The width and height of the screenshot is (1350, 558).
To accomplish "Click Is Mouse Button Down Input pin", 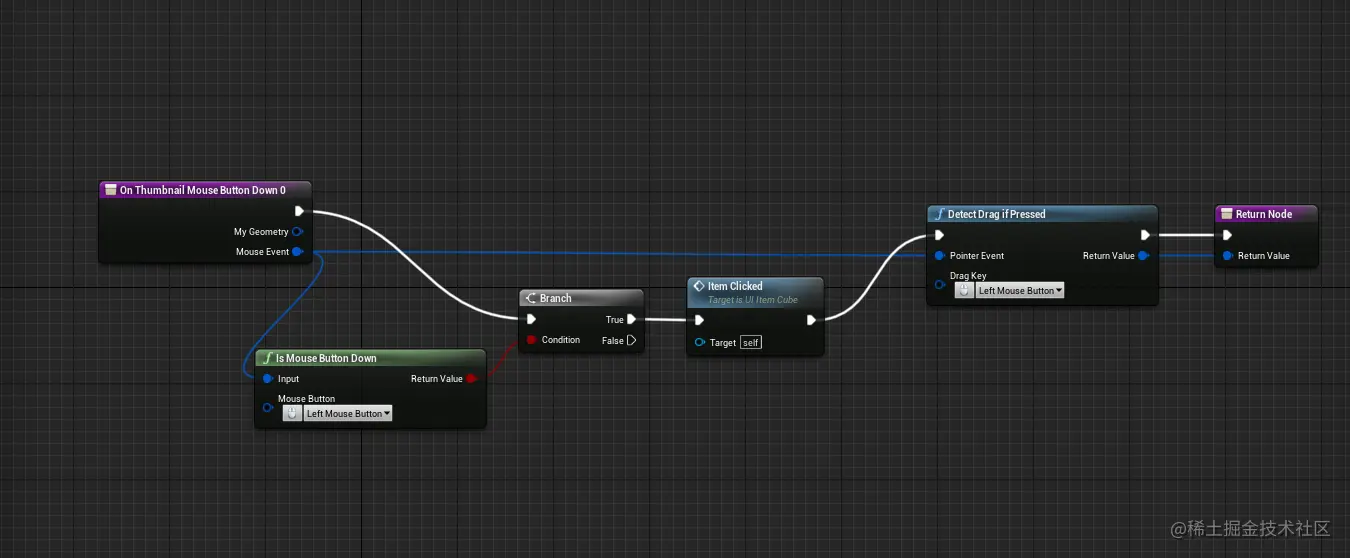I will point(268,379).
